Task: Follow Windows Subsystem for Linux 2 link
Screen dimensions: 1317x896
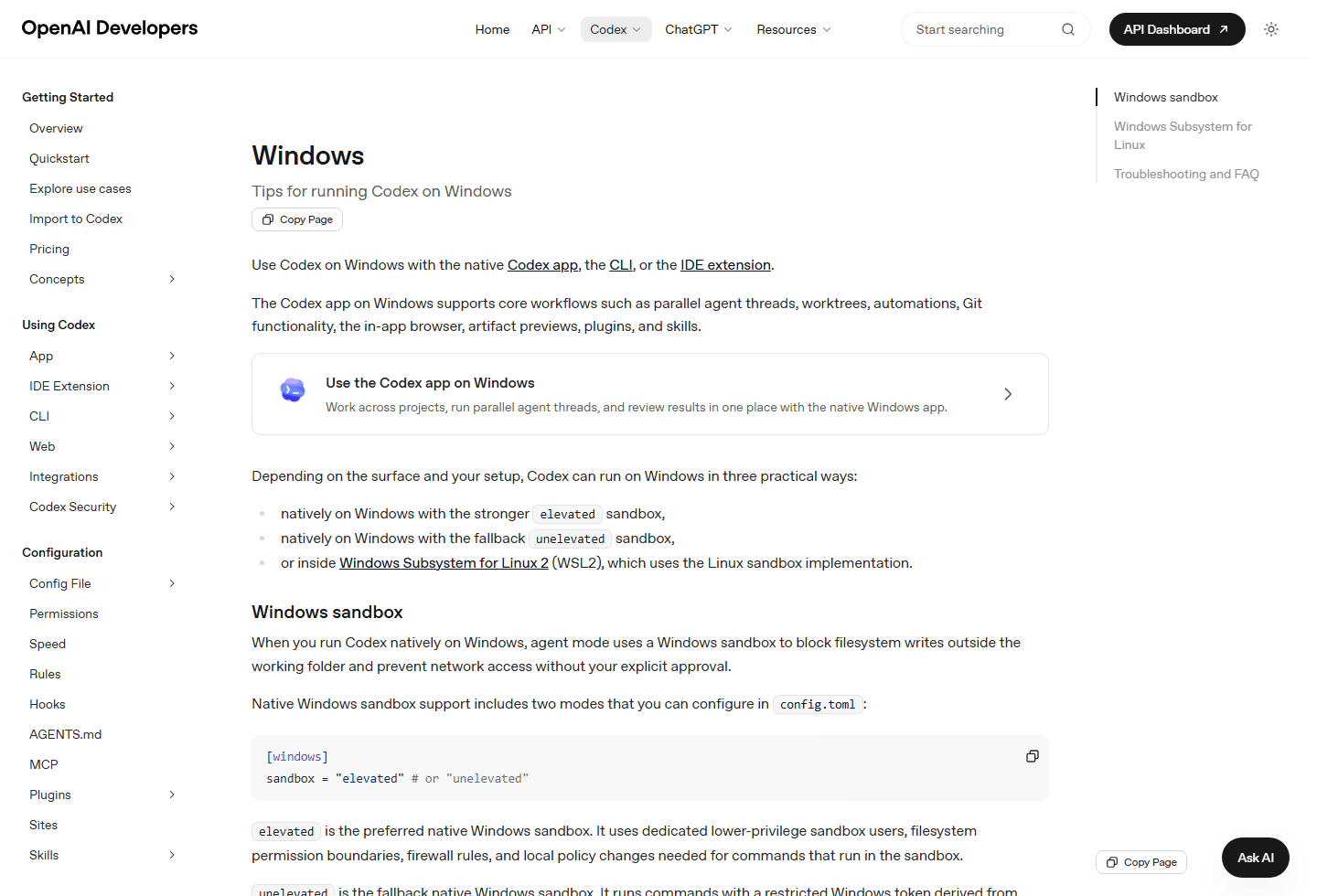Action: pos(444,563)
